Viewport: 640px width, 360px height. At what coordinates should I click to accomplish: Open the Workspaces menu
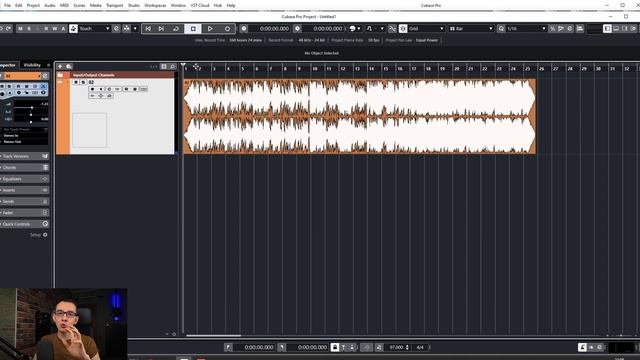(x=155, y=5)
